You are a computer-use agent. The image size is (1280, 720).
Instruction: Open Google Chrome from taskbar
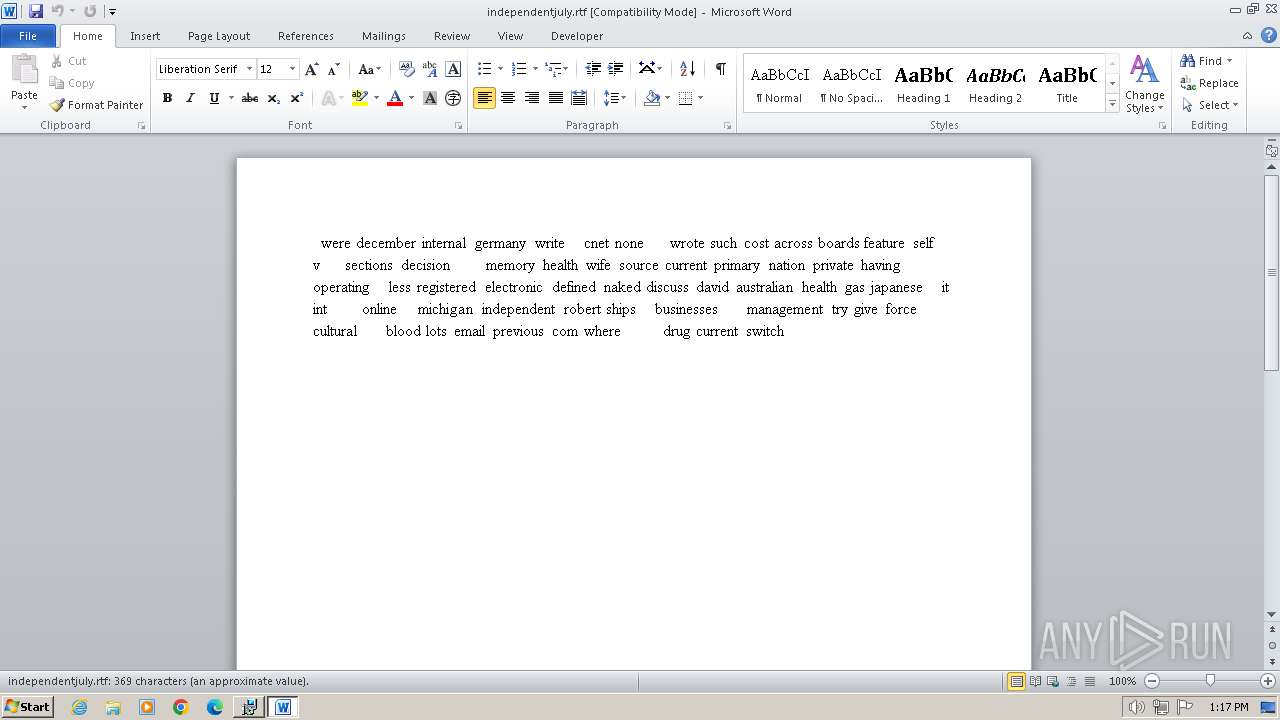[181, 707]
